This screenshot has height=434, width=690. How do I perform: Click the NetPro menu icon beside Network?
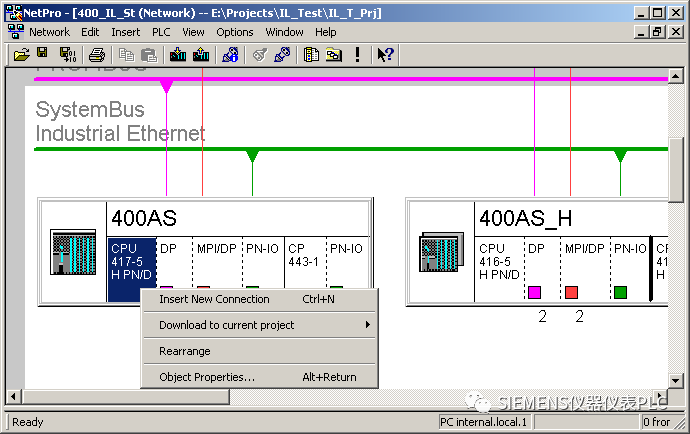15,32
